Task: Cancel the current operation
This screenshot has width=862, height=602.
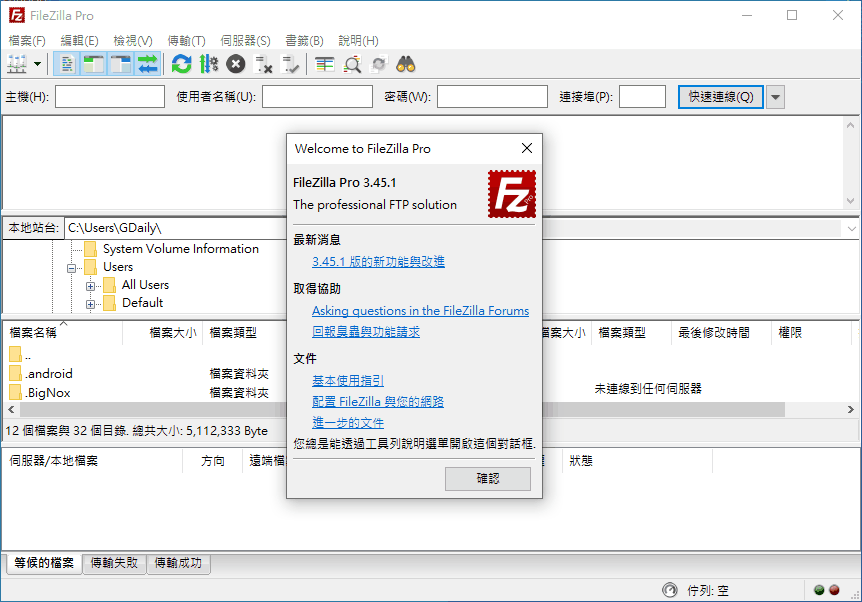Action: point(236,64)
